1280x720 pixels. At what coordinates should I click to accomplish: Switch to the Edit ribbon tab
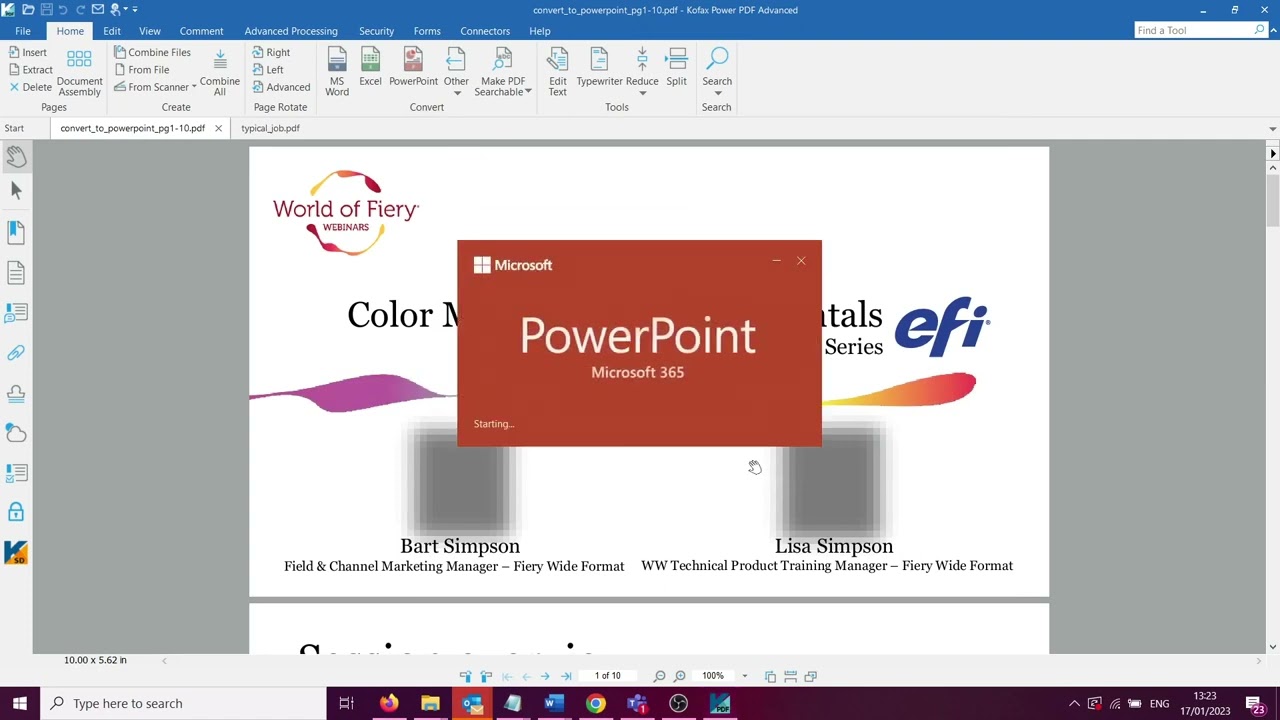point(111,31)
